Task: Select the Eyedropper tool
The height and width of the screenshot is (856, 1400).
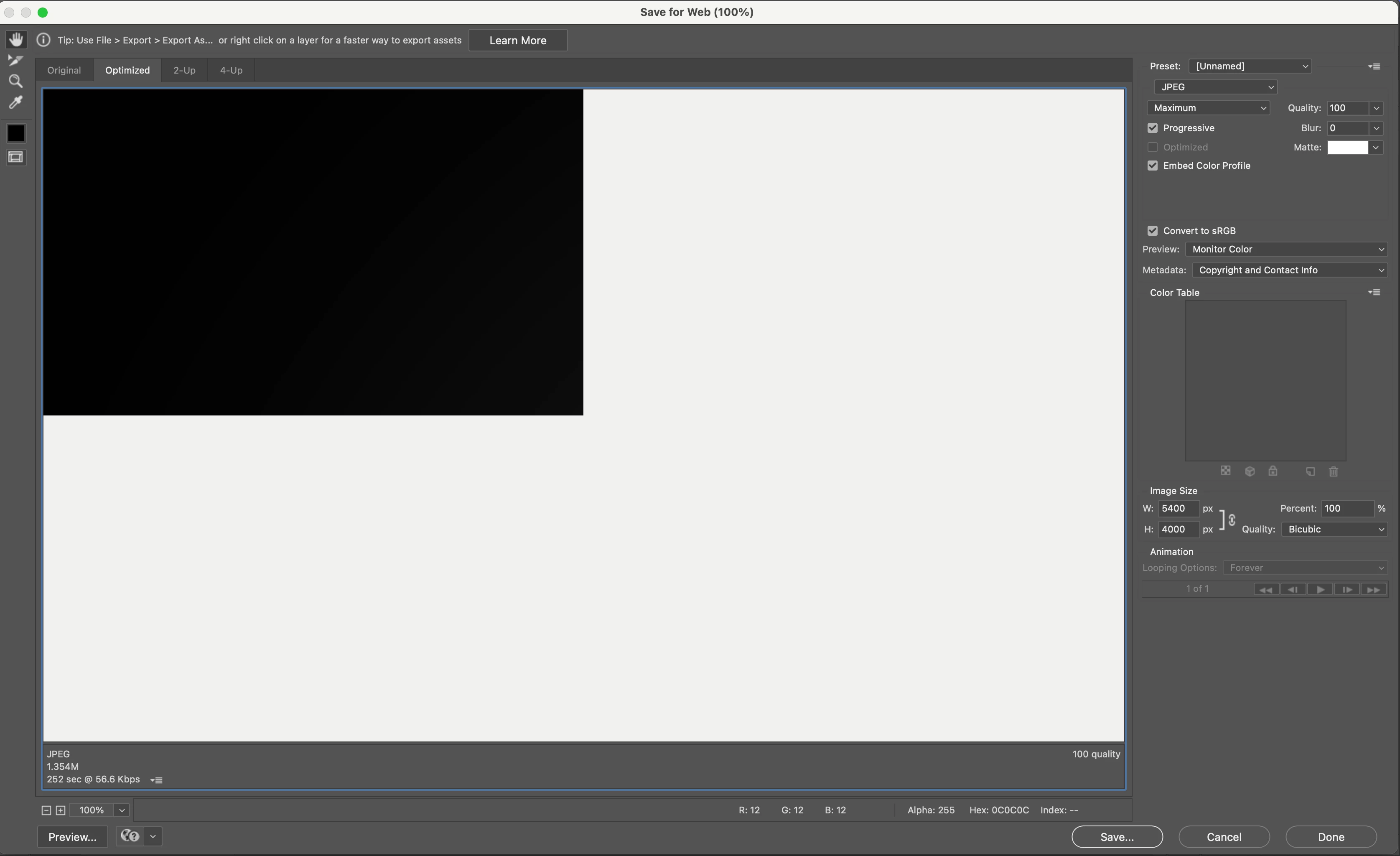Action: click(16, 103)
